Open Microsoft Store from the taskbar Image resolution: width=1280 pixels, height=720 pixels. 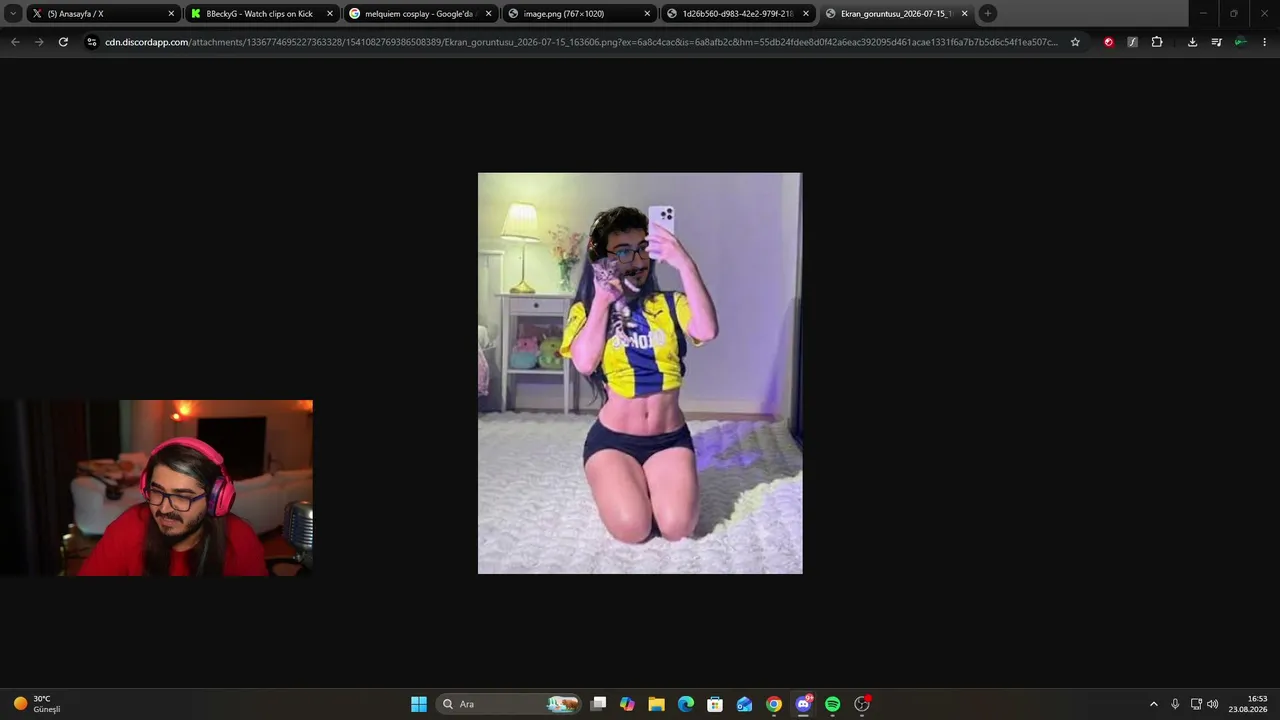point(715,704)
